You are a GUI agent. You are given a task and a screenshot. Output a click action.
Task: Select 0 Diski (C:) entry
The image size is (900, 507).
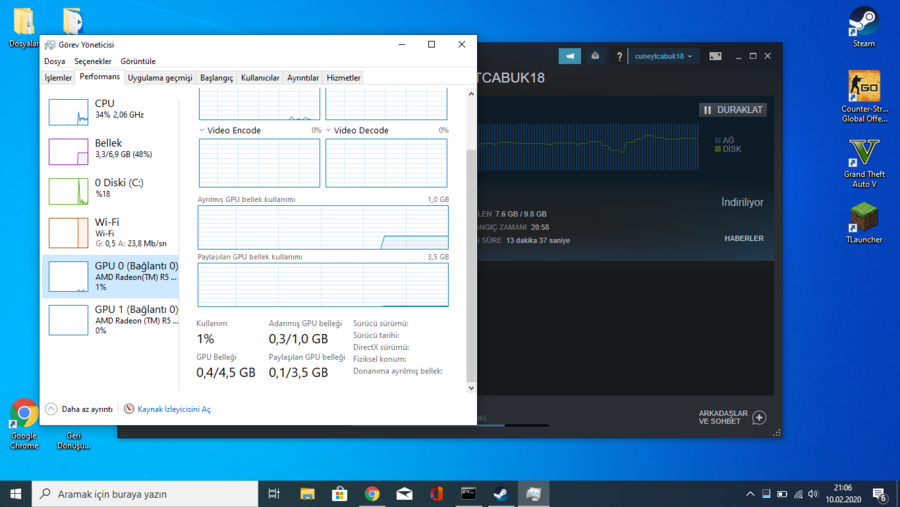pos(111,191)
